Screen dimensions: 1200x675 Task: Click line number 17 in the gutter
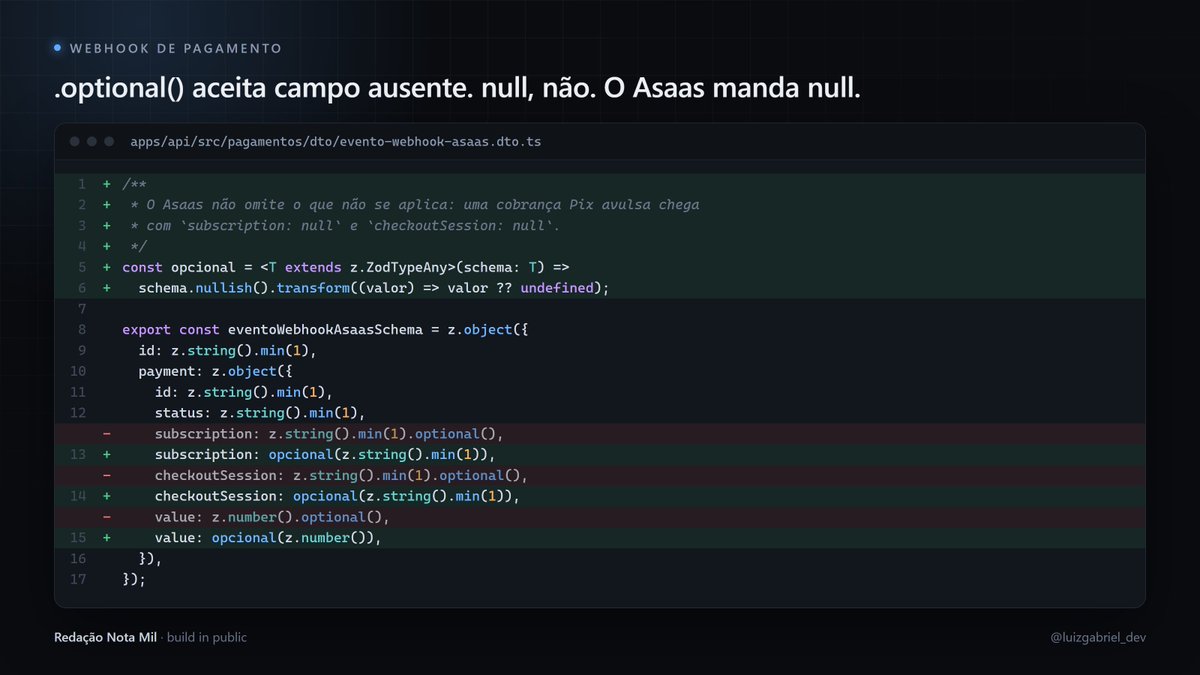78,580
